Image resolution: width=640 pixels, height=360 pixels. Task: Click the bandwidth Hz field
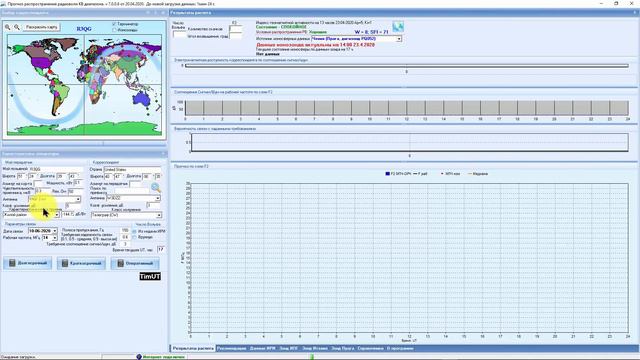[125, 231]
